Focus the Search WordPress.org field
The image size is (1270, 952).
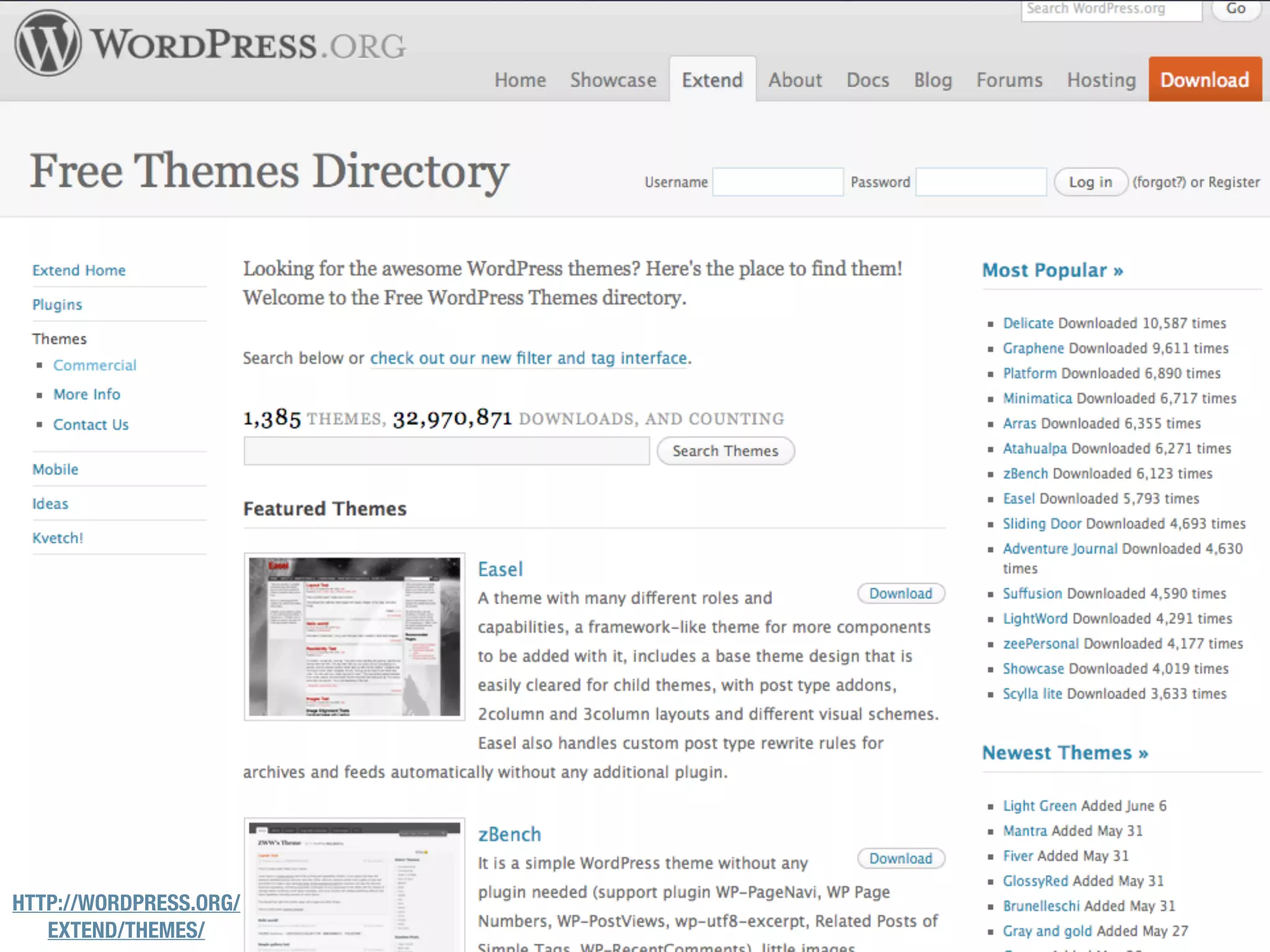pos(1111,10)
